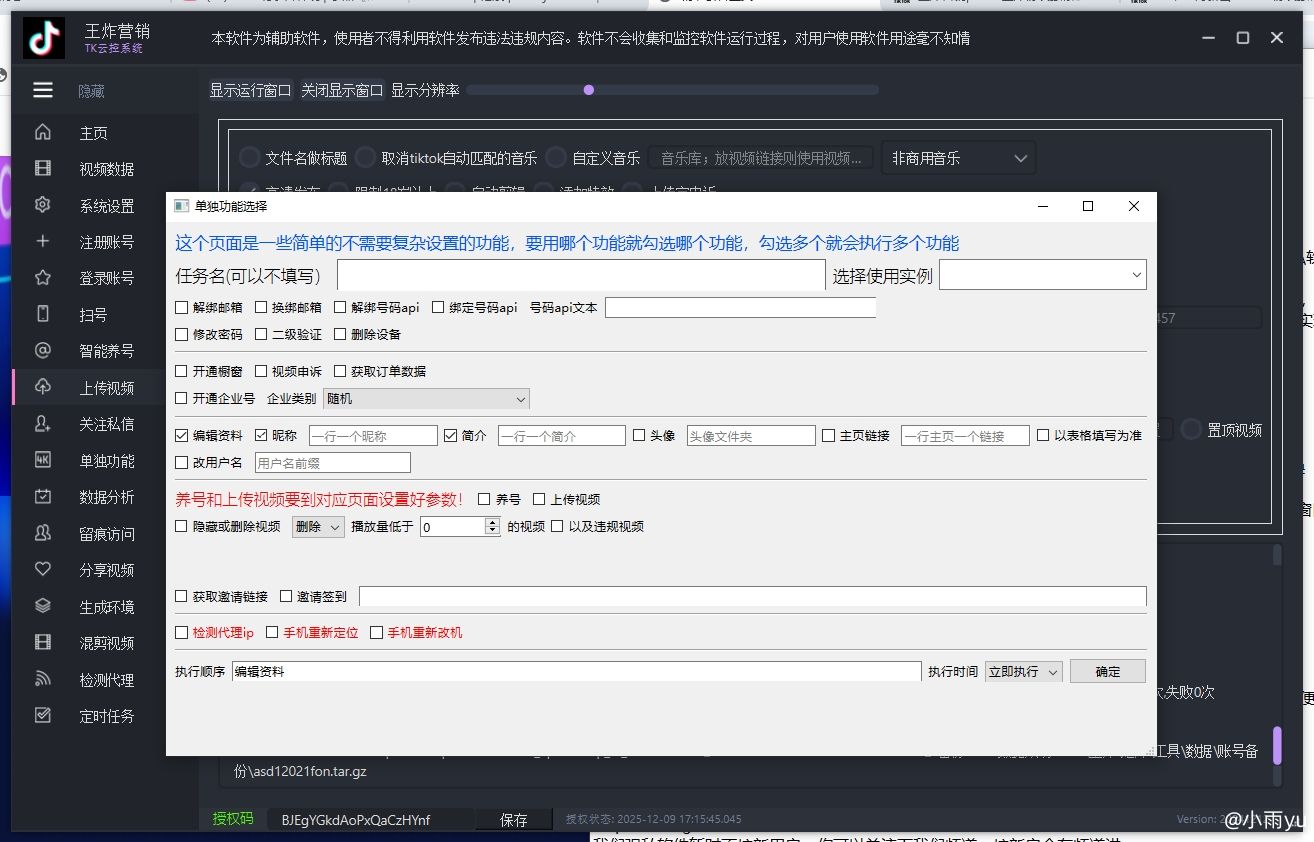
Task: Tick the 检测代理ip checkbox
Action: point(181,632)
